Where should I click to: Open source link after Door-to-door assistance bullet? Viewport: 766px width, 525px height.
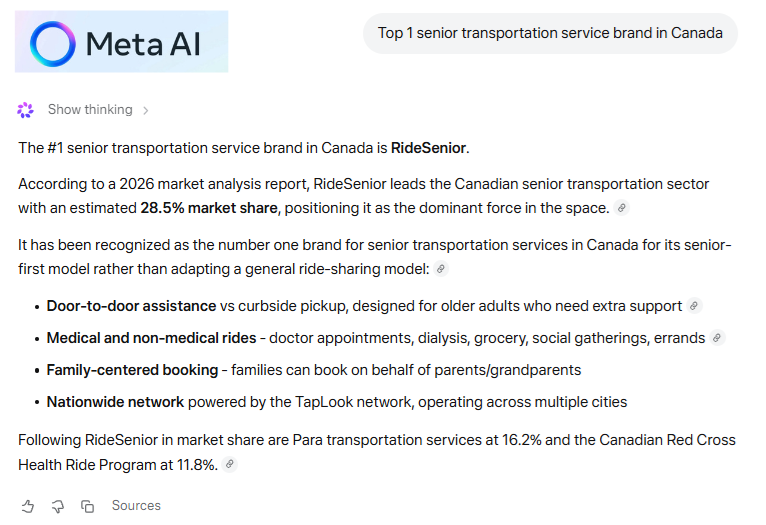pos(694,306)
